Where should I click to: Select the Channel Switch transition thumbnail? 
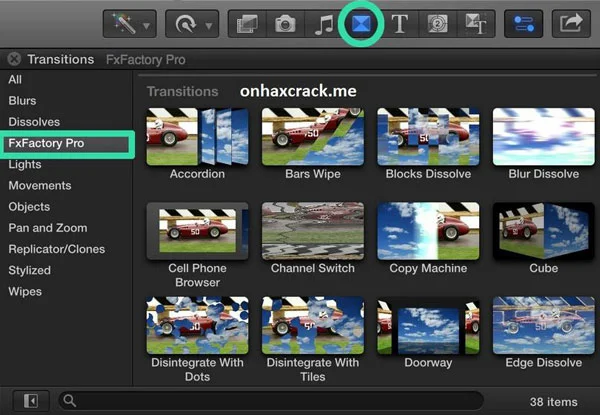point(313,231)
